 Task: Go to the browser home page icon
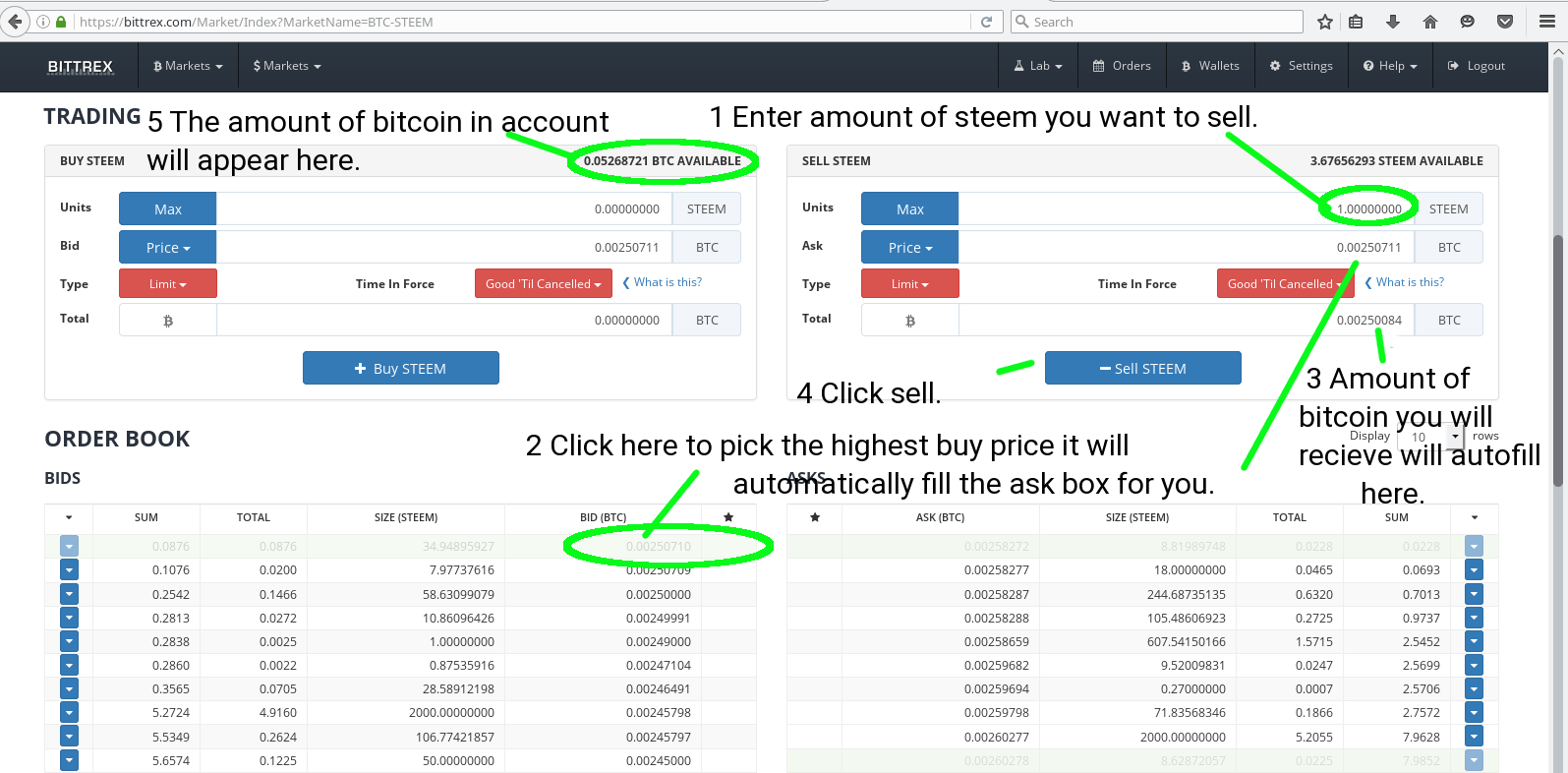pos(1430,22)
